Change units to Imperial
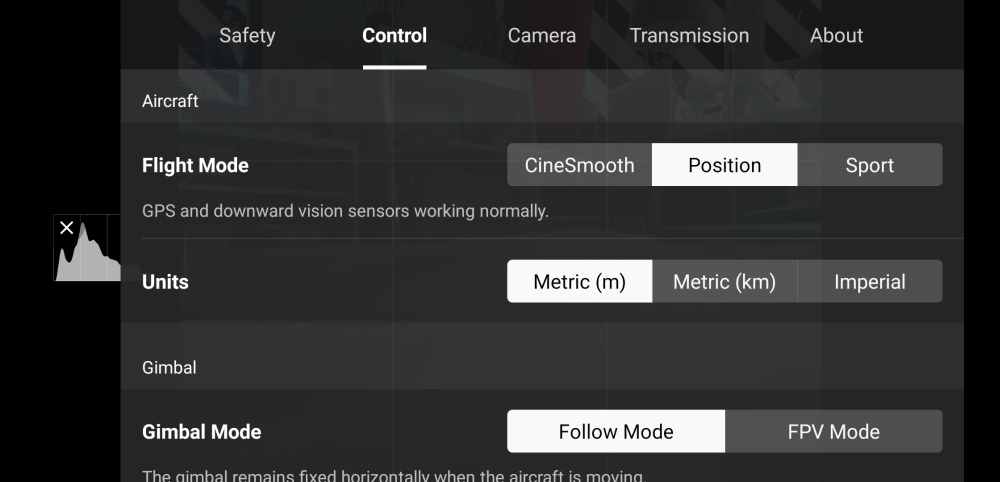 870,282
